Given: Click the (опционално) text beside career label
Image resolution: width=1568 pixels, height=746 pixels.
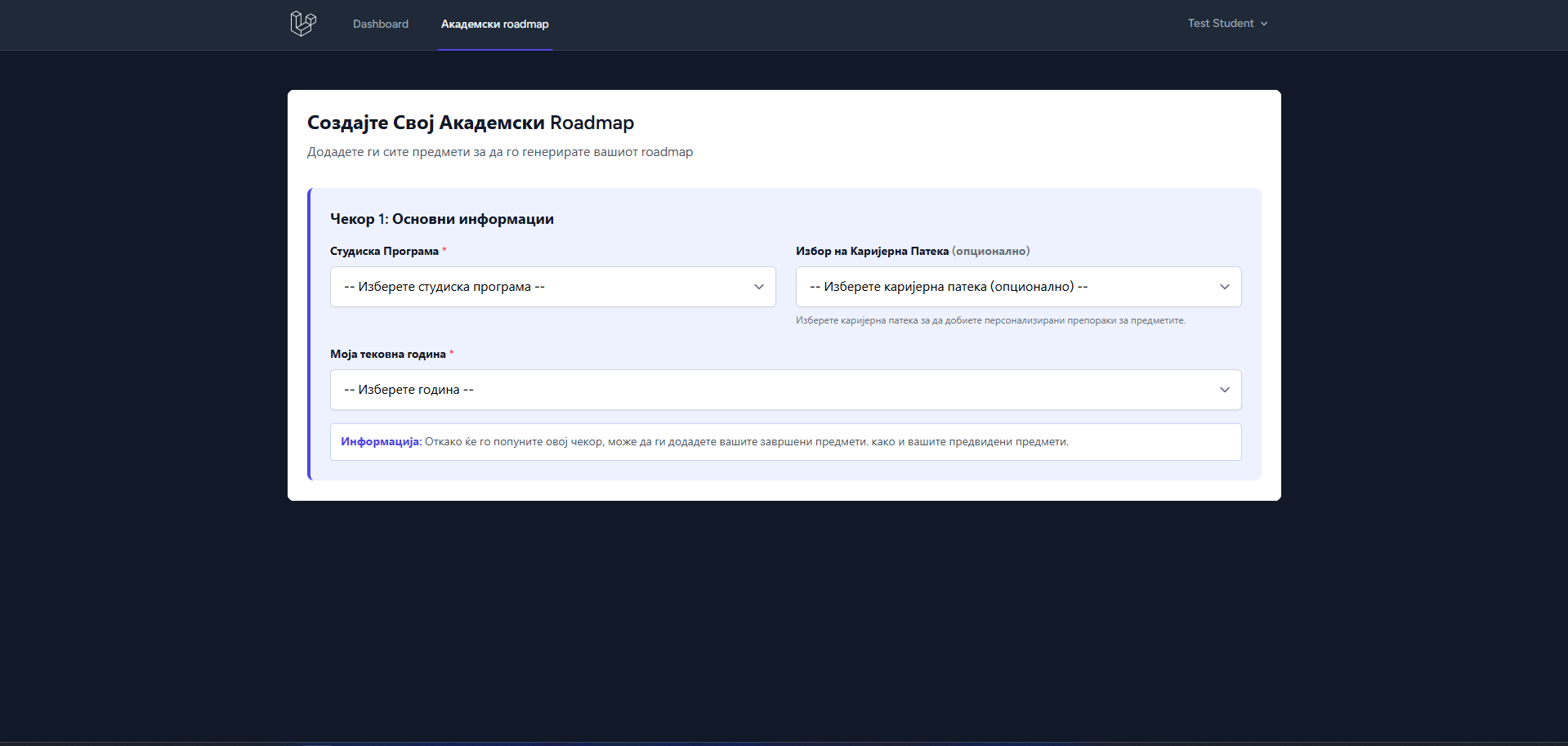Looking at the screenshot, I should coord(990,252).
